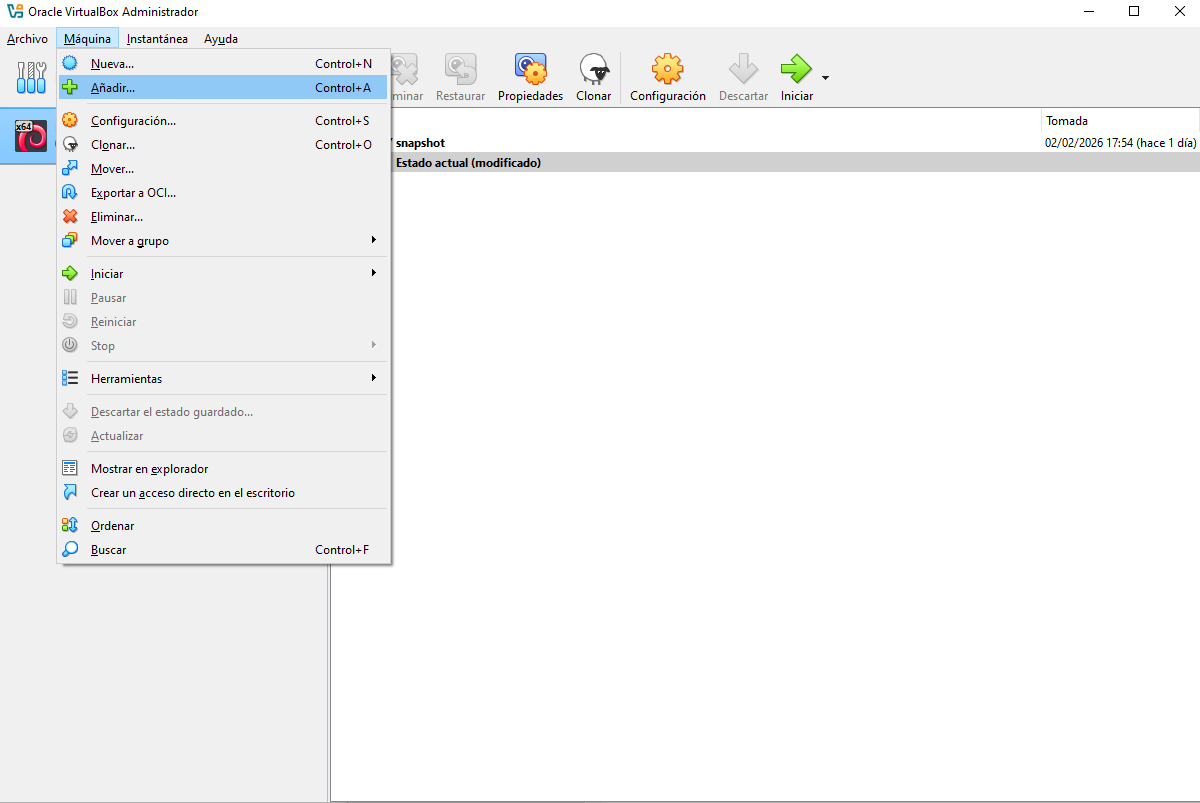Click the Clonar sheep toolbar button
The height and width of the screenshot is (803, 1200).
click(x=594, y=78)
